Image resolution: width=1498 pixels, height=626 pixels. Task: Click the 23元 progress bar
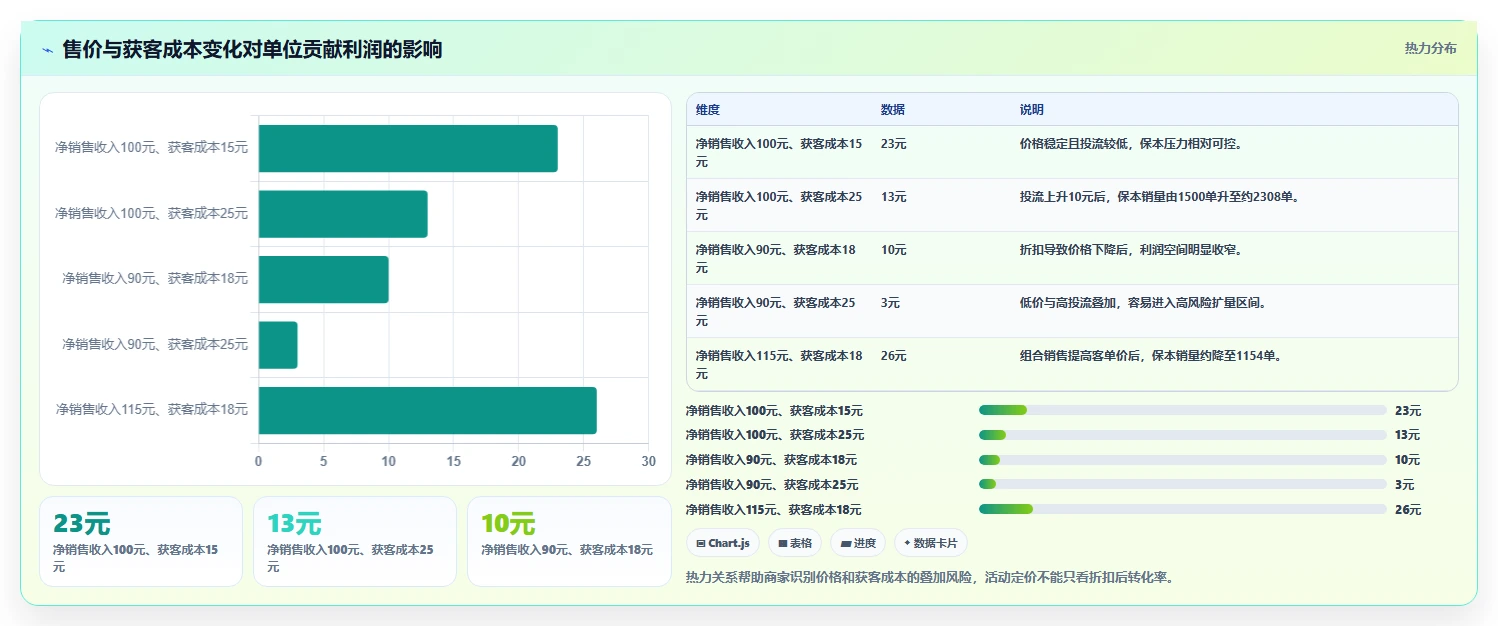(1182, 410)
